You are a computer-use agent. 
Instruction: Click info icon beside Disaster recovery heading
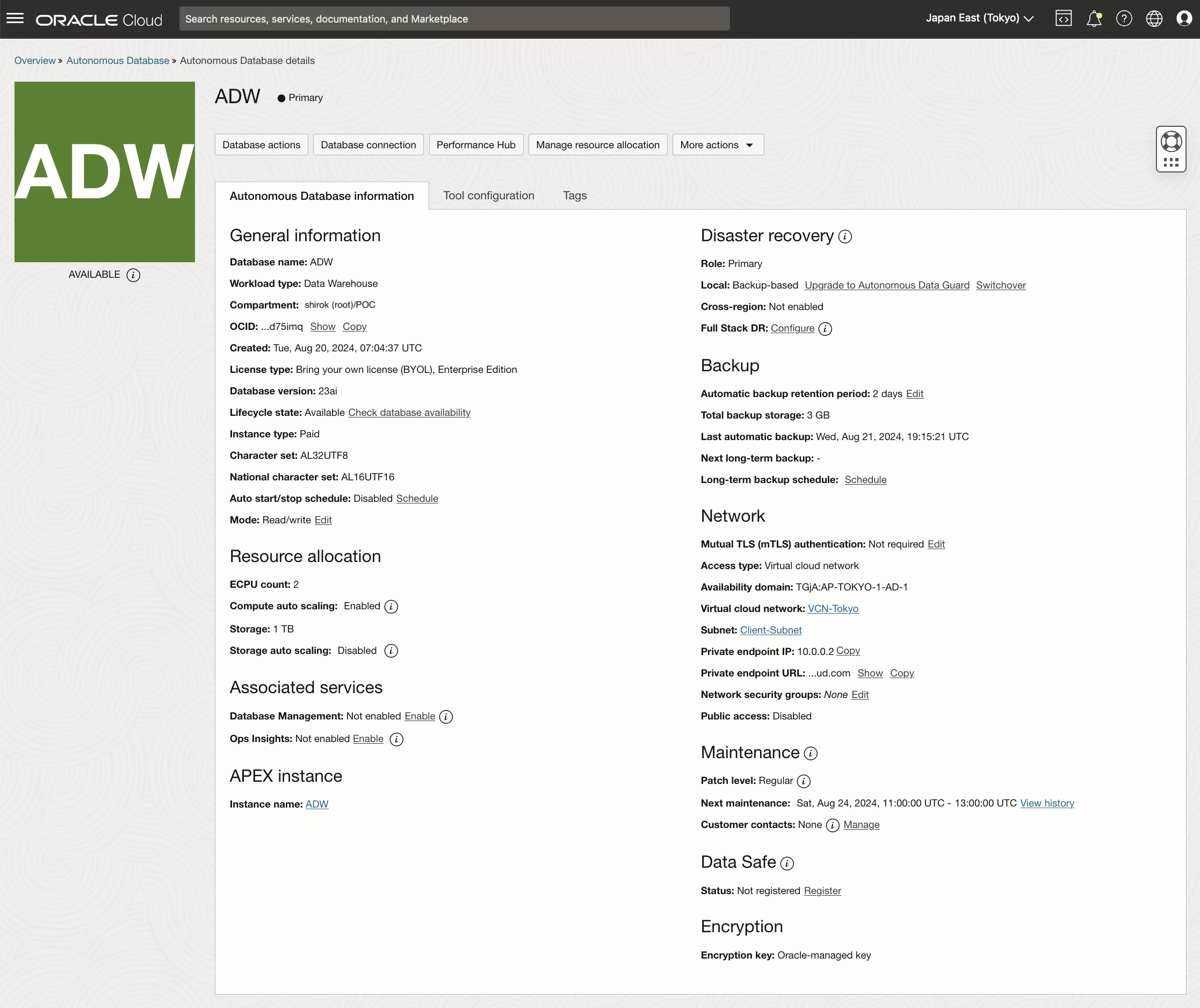(x=844, y=237)
